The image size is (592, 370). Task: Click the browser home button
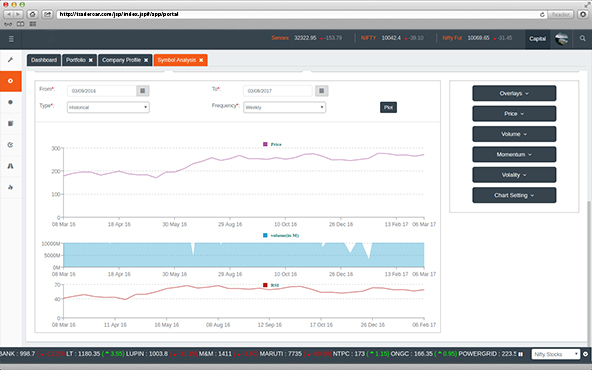pyautogui.click(x=32, y=14)
